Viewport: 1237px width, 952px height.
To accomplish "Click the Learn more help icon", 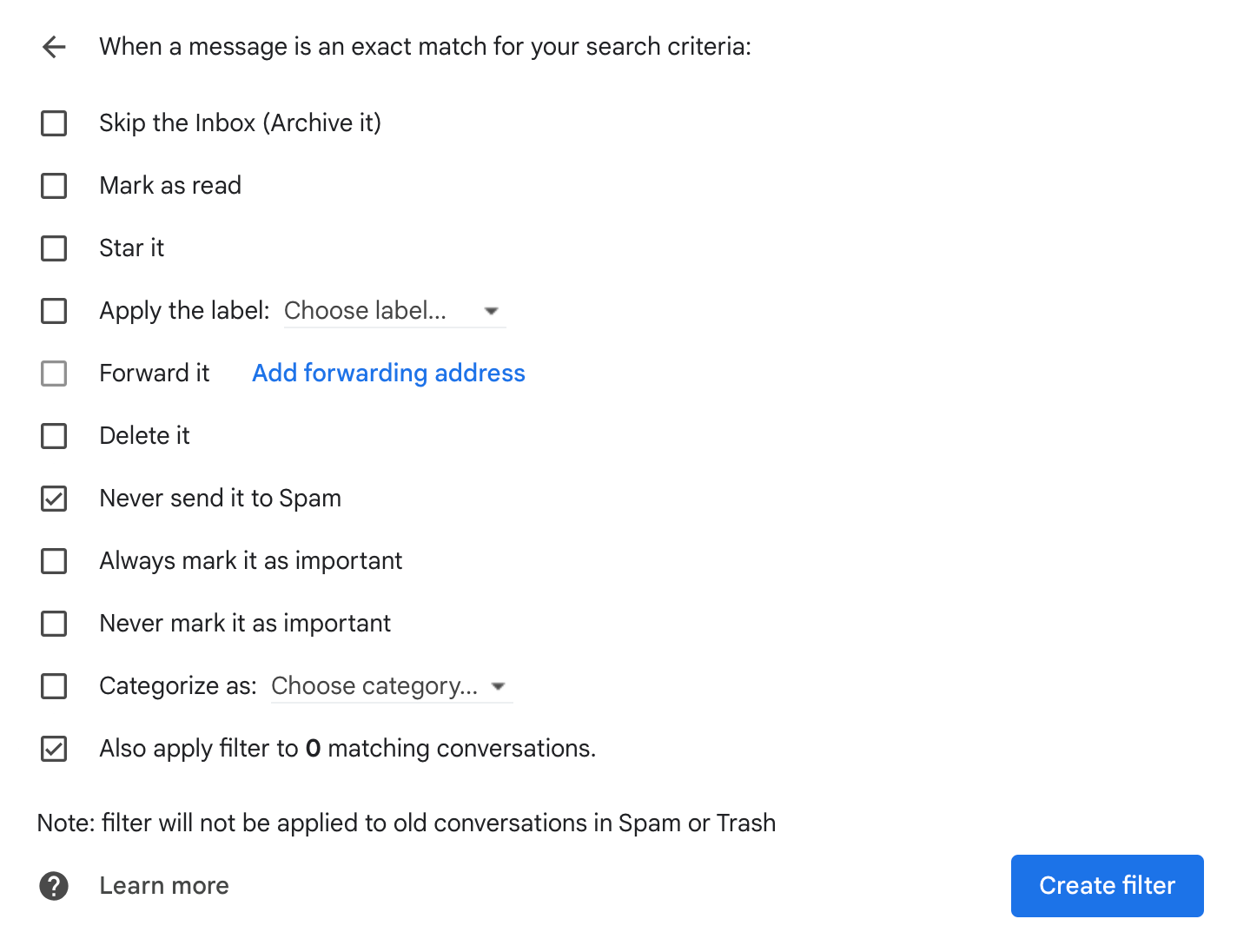I will [54, 885].
